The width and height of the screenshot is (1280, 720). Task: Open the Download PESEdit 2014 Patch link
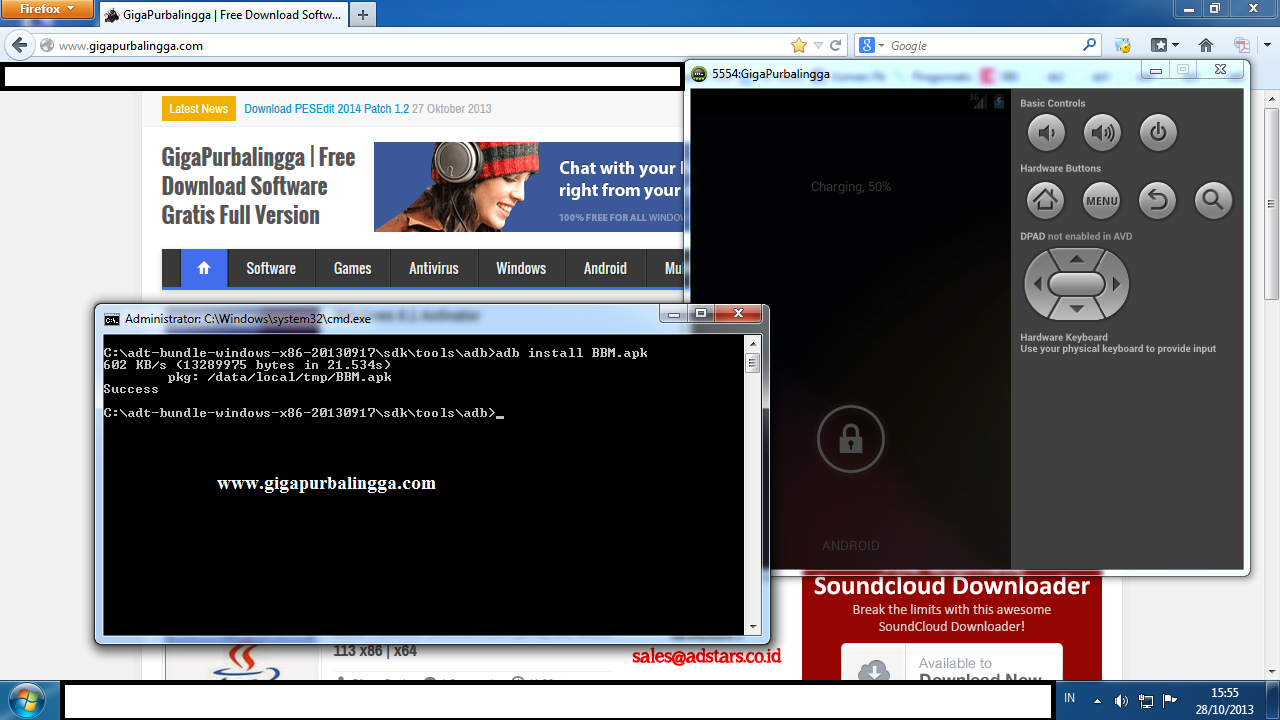tap(326, 109)
